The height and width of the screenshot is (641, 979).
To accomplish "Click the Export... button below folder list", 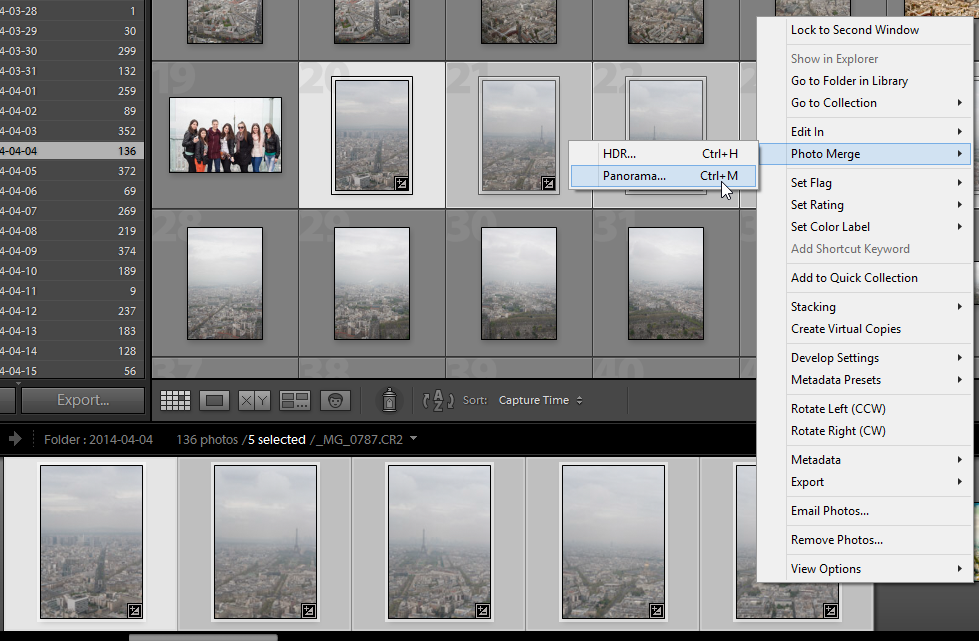I will 83,400.
